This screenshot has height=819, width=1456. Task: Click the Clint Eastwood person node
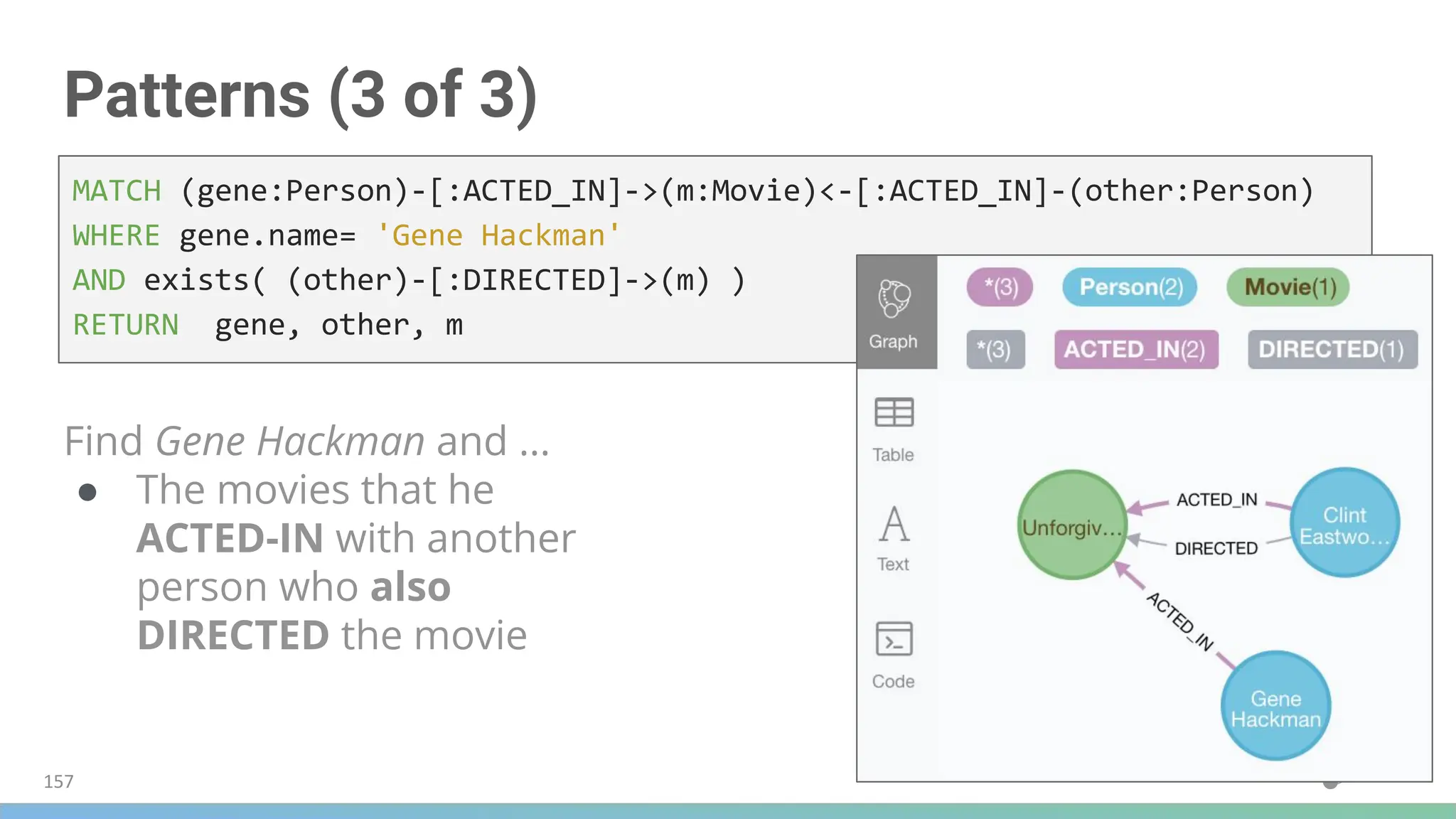click(x=1344, y=523)
